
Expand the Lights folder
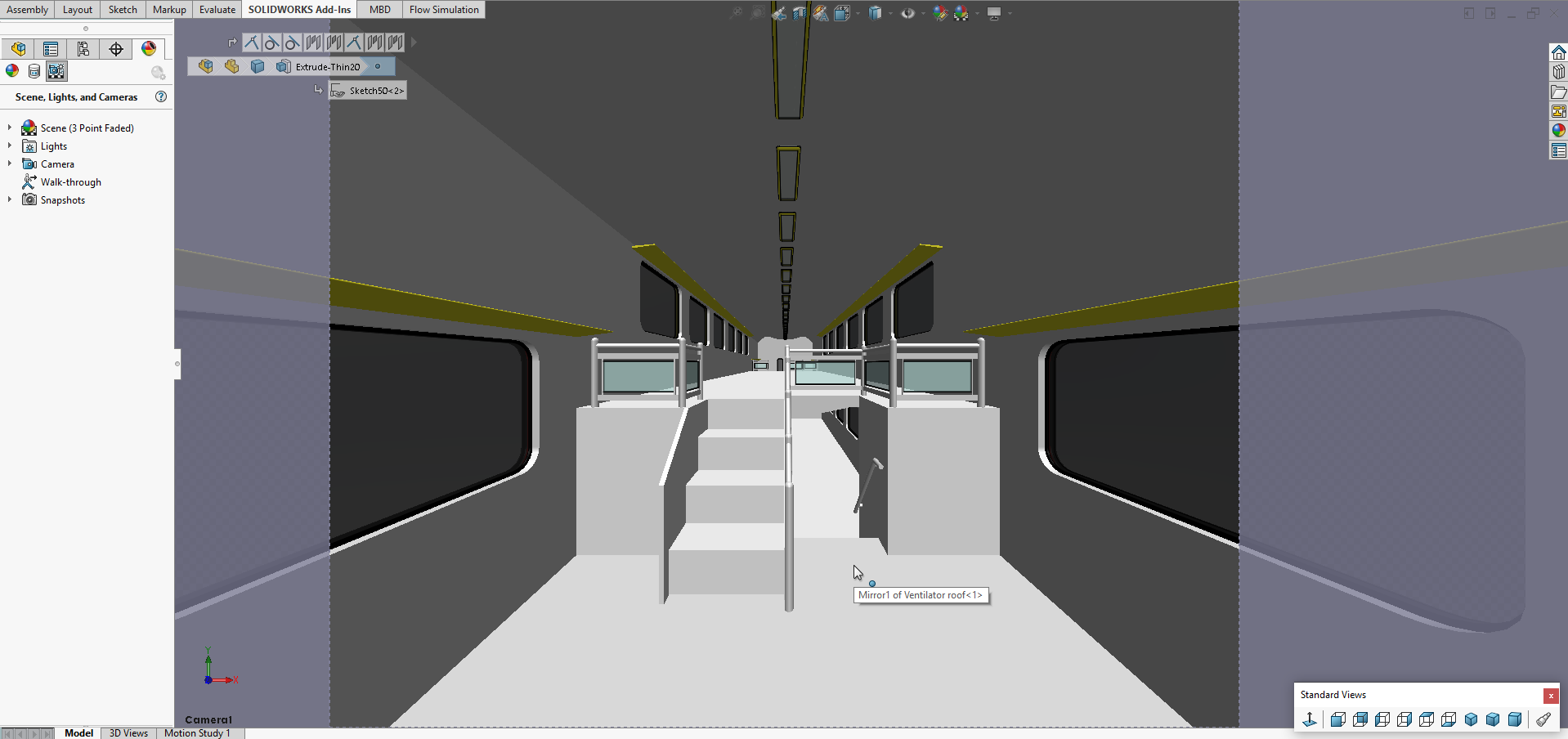pos(10,146)
